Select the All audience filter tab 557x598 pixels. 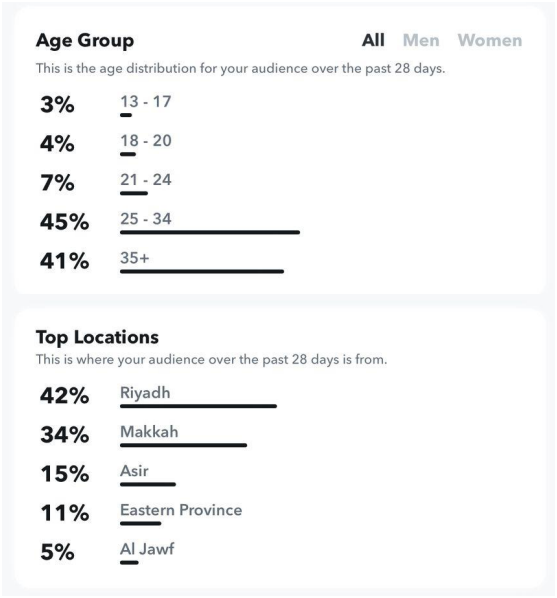[373, 40]
